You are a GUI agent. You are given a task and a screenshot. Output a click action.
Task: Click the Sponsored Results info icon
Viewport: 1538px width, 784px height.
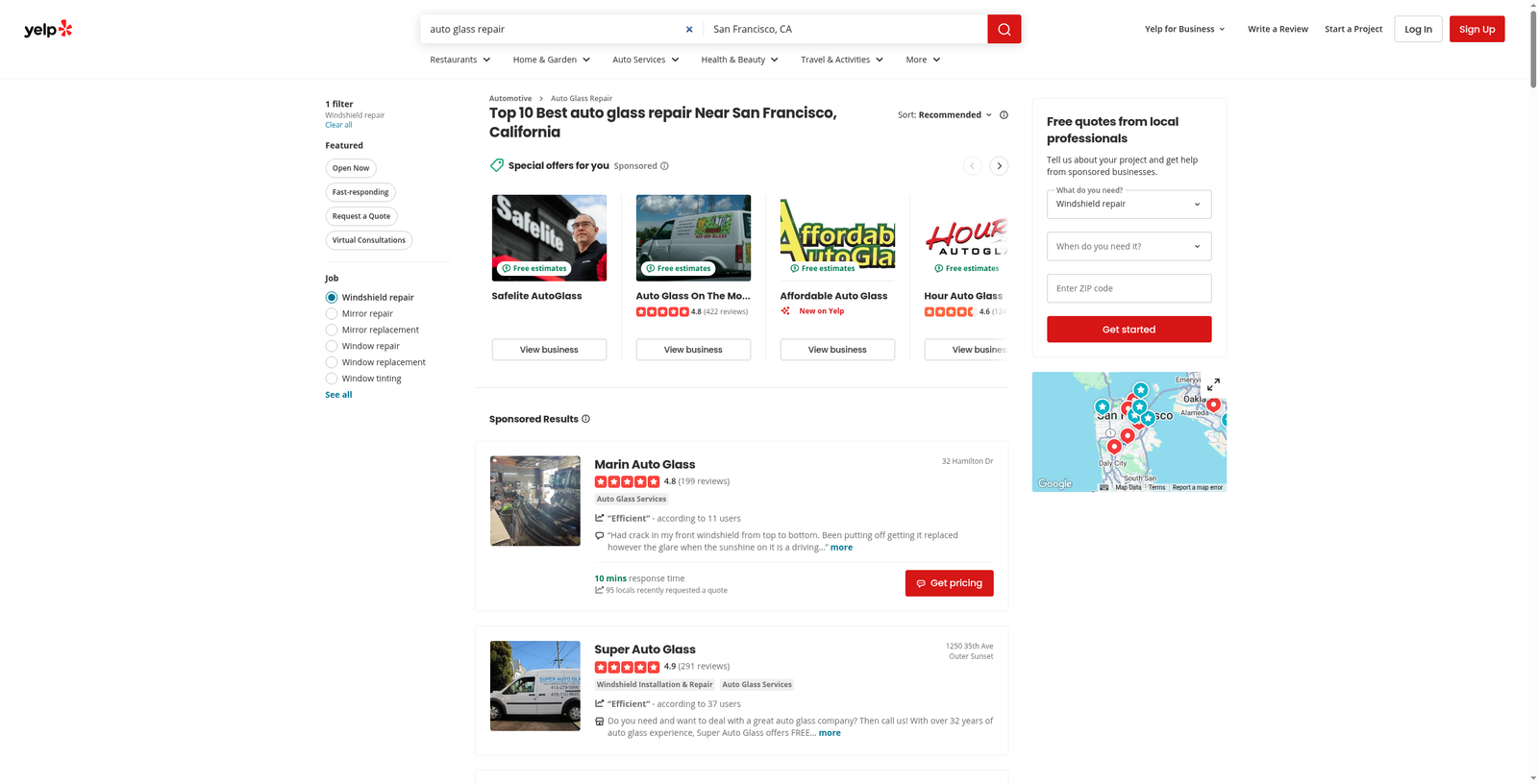585,419
